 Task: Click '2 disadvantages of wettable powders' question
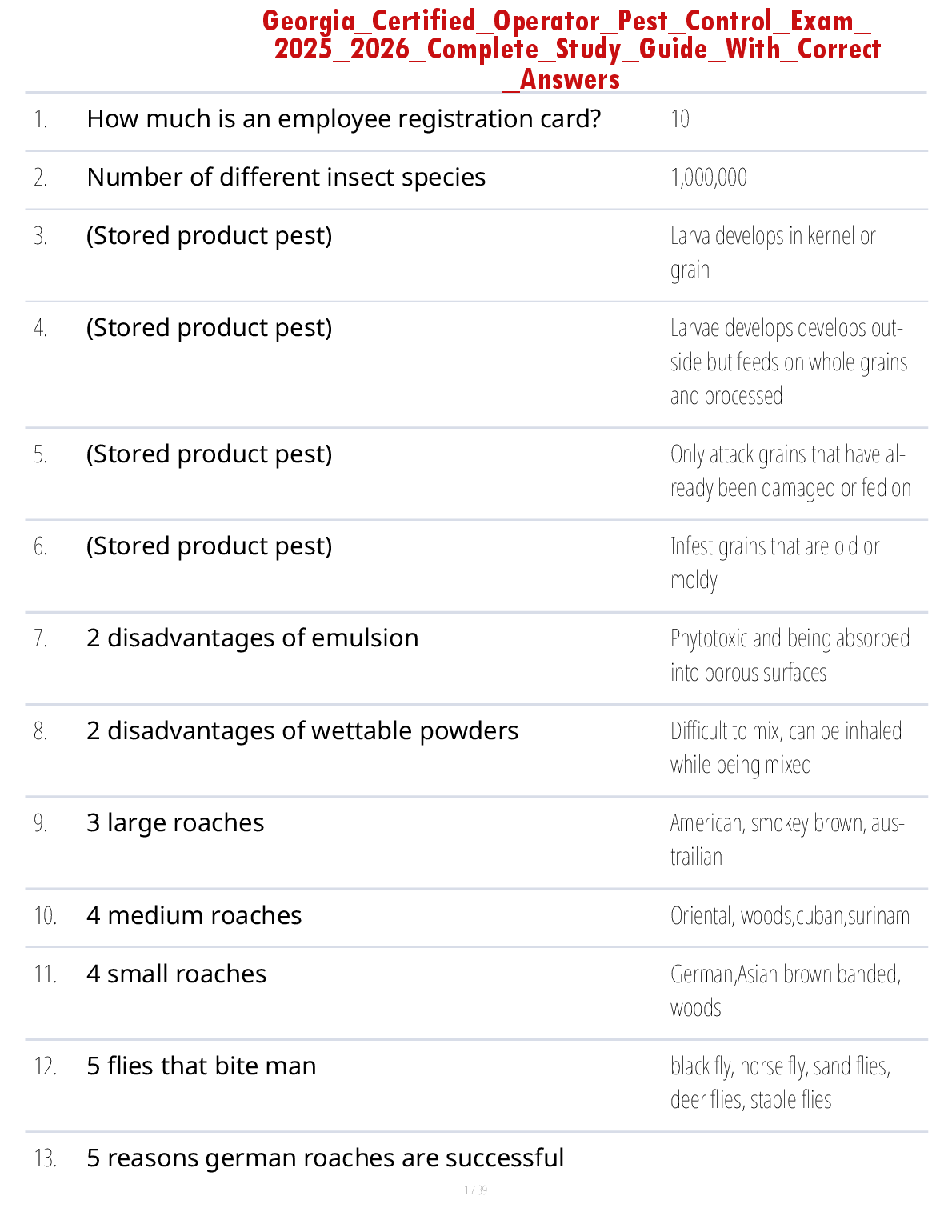[x=302, y=731]
